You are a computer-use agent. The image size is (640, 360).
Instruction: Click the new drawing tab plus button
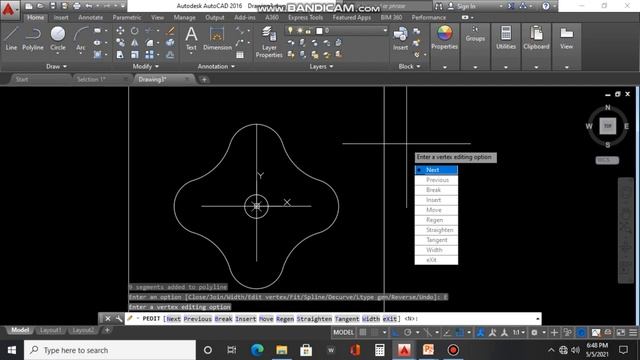[204, 79]
